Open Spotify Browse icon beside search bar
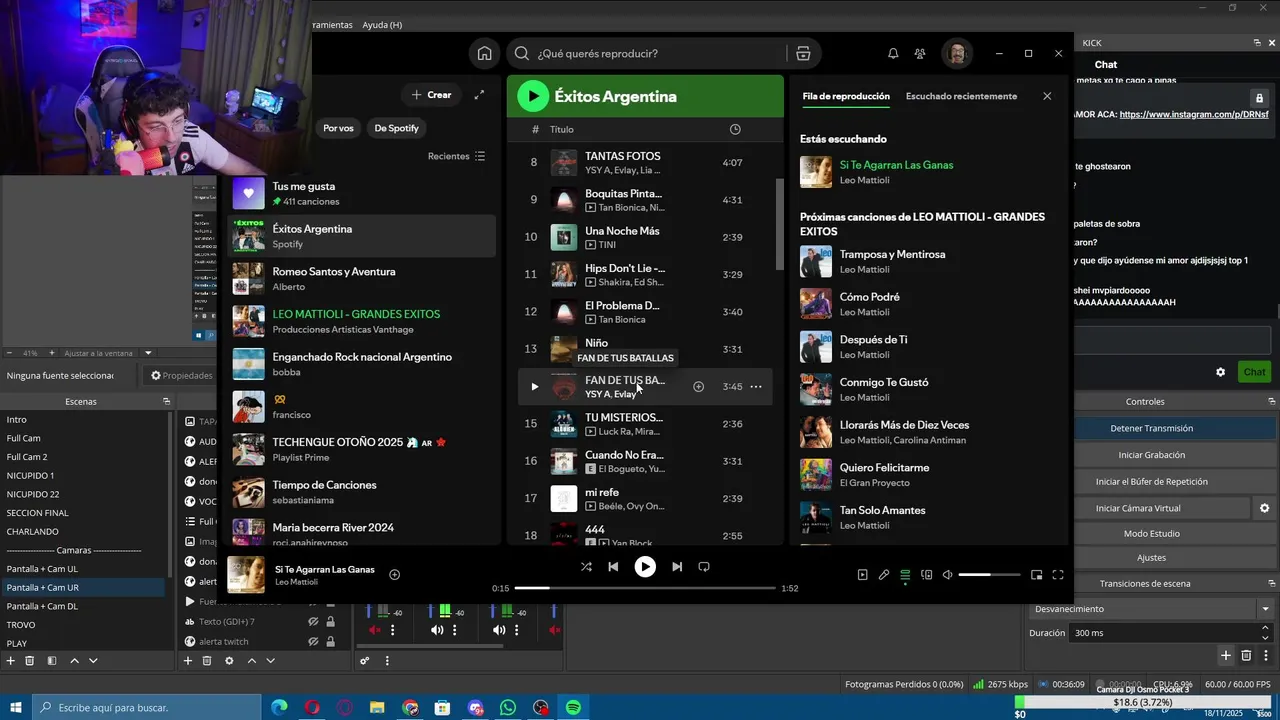Viewport: 1280px width, 720px height. (803, 53)
